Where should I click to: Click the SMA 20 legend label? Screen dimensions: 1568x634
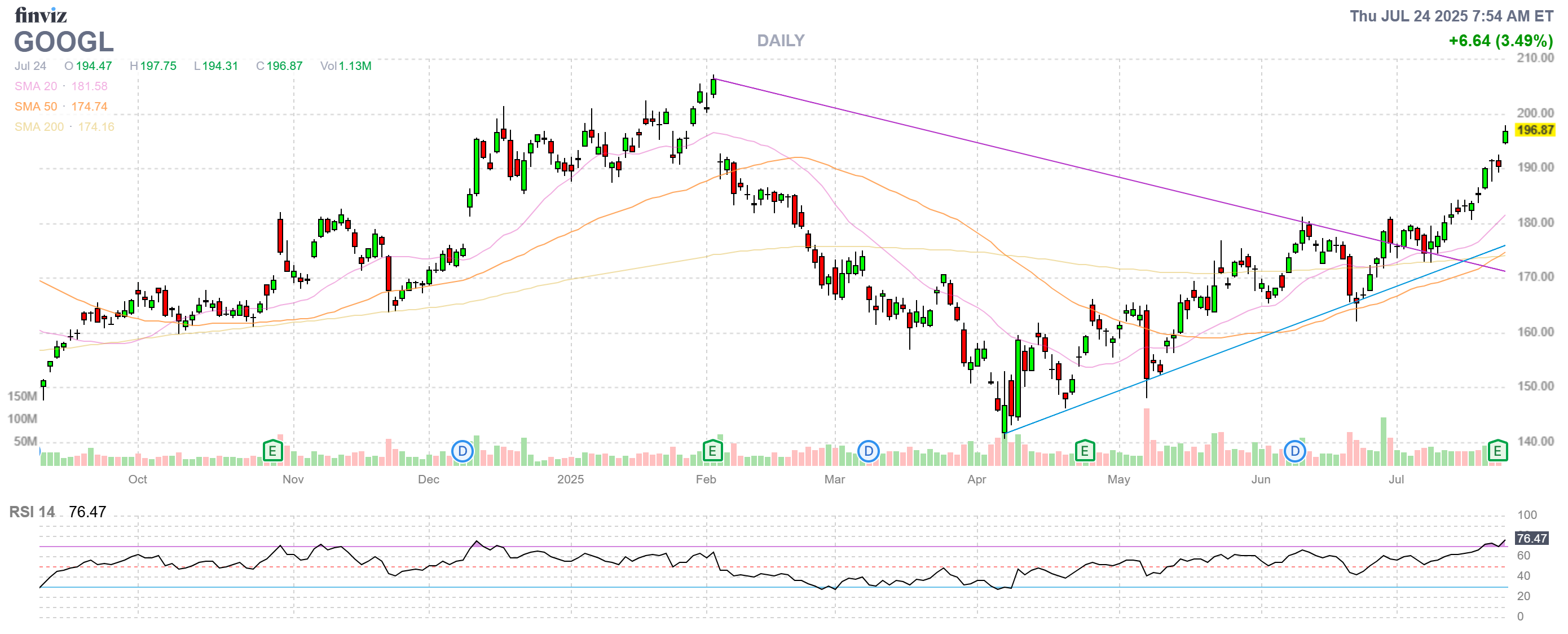coord(36,86)
